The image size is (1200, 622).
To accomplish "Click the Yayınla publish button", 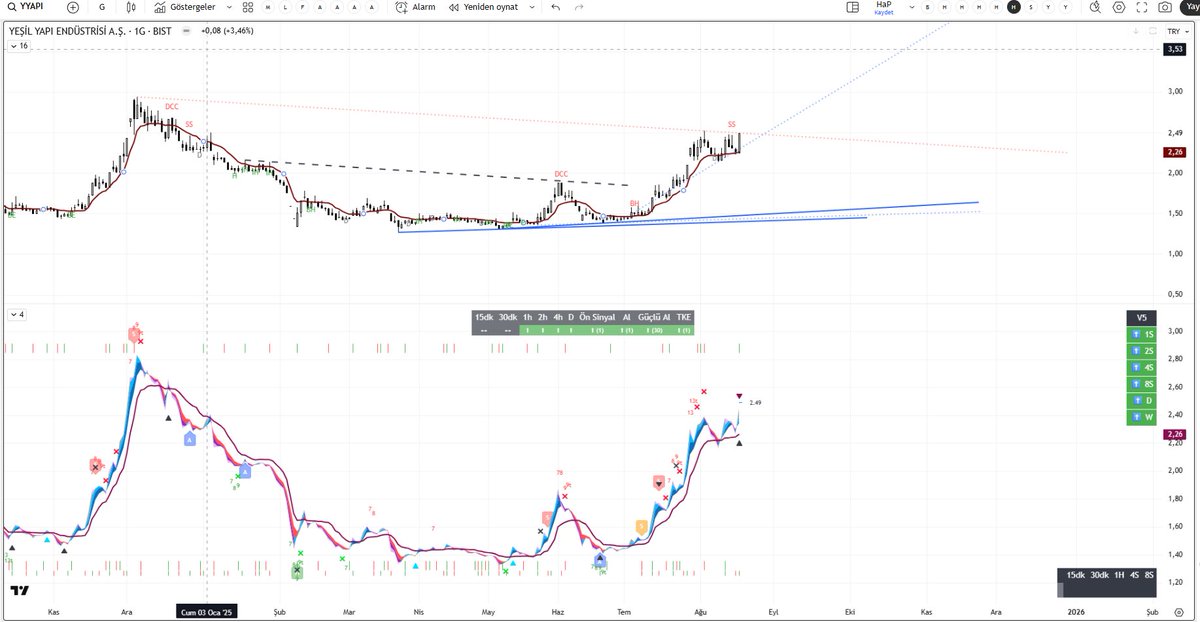I will click(x=1190, y=7).
